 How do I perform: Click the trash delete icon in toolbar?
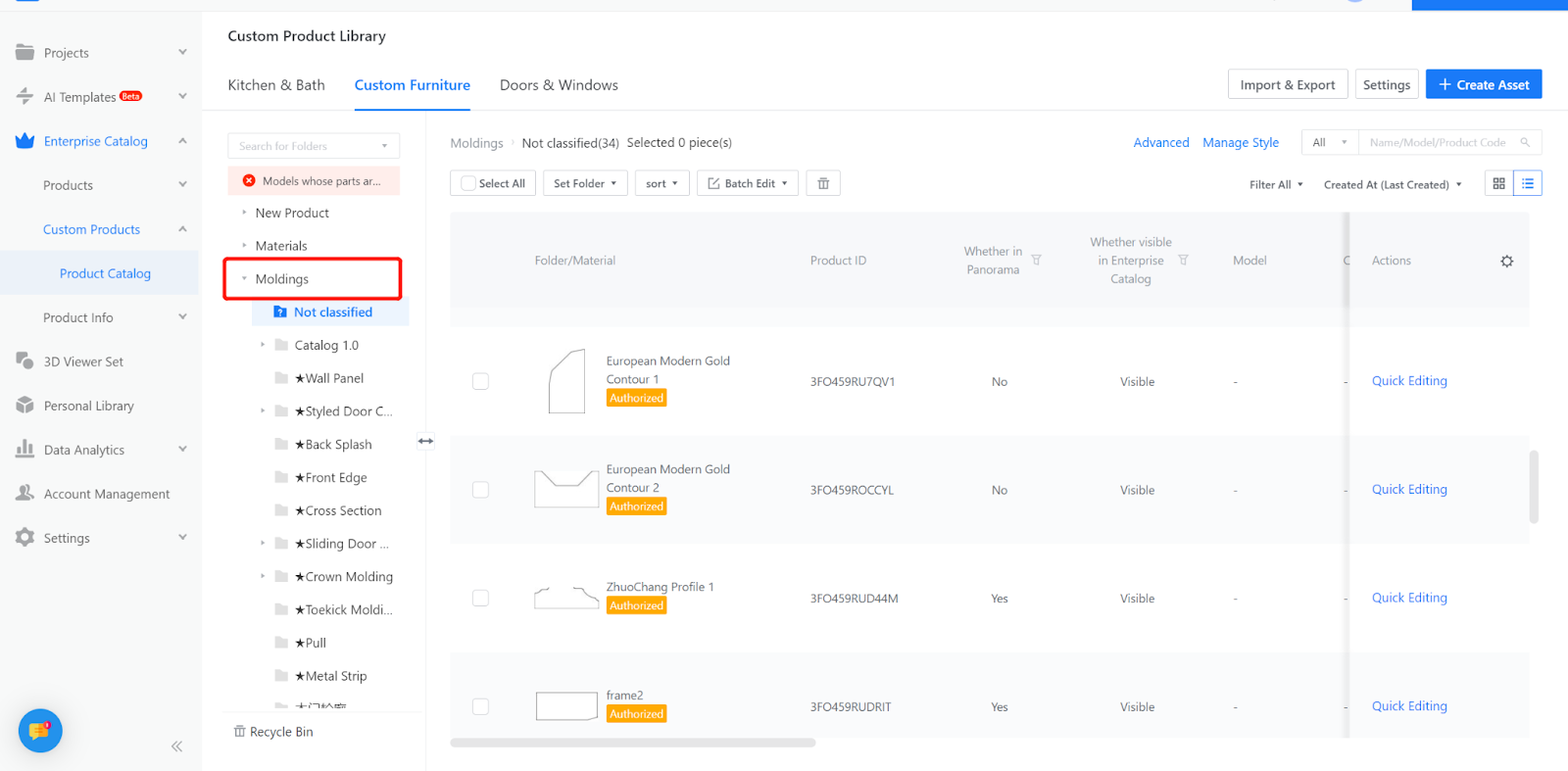(823, 183)
